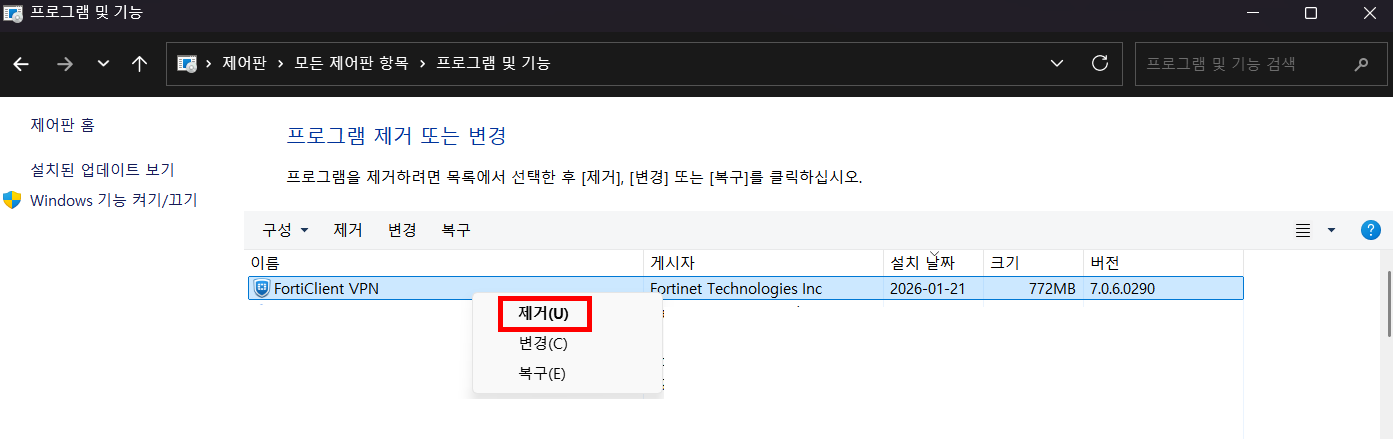This screenshot has width=1393, height=439.
Task: Click the Control Panel icon in address bar
Action: click(187, 63)
